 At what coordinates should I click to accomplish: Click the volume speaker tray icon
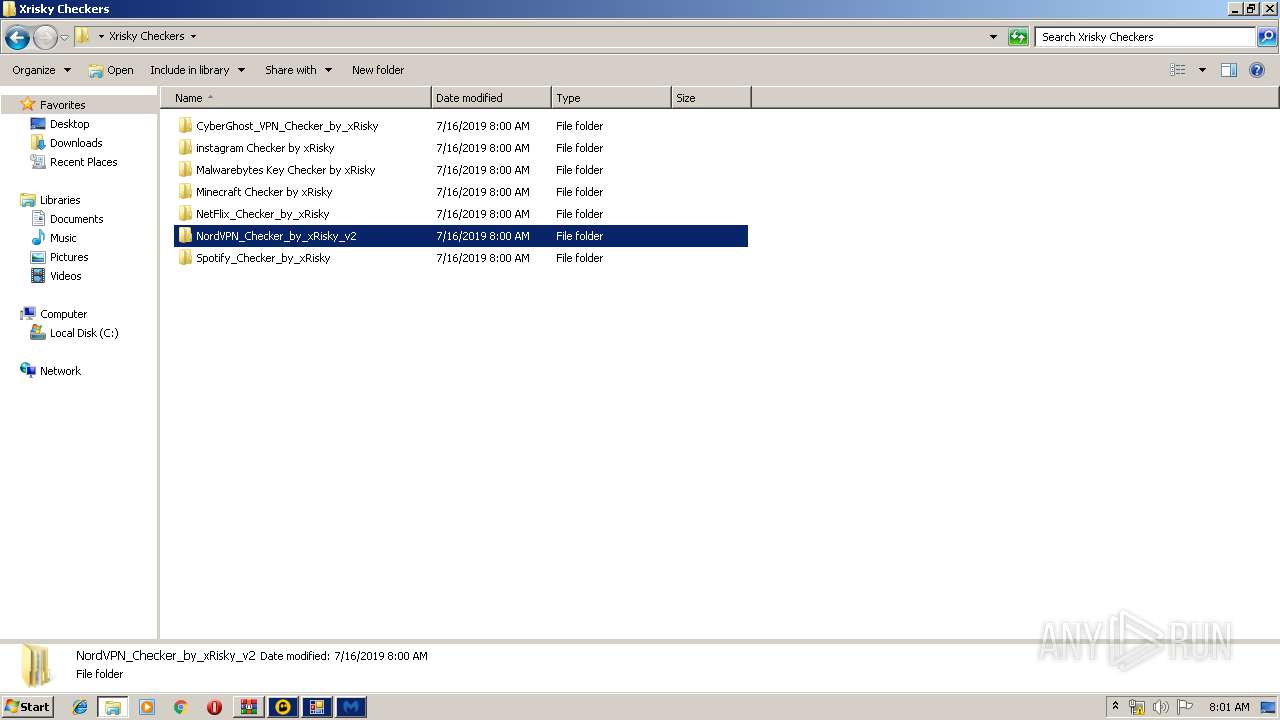[1161, 707]
